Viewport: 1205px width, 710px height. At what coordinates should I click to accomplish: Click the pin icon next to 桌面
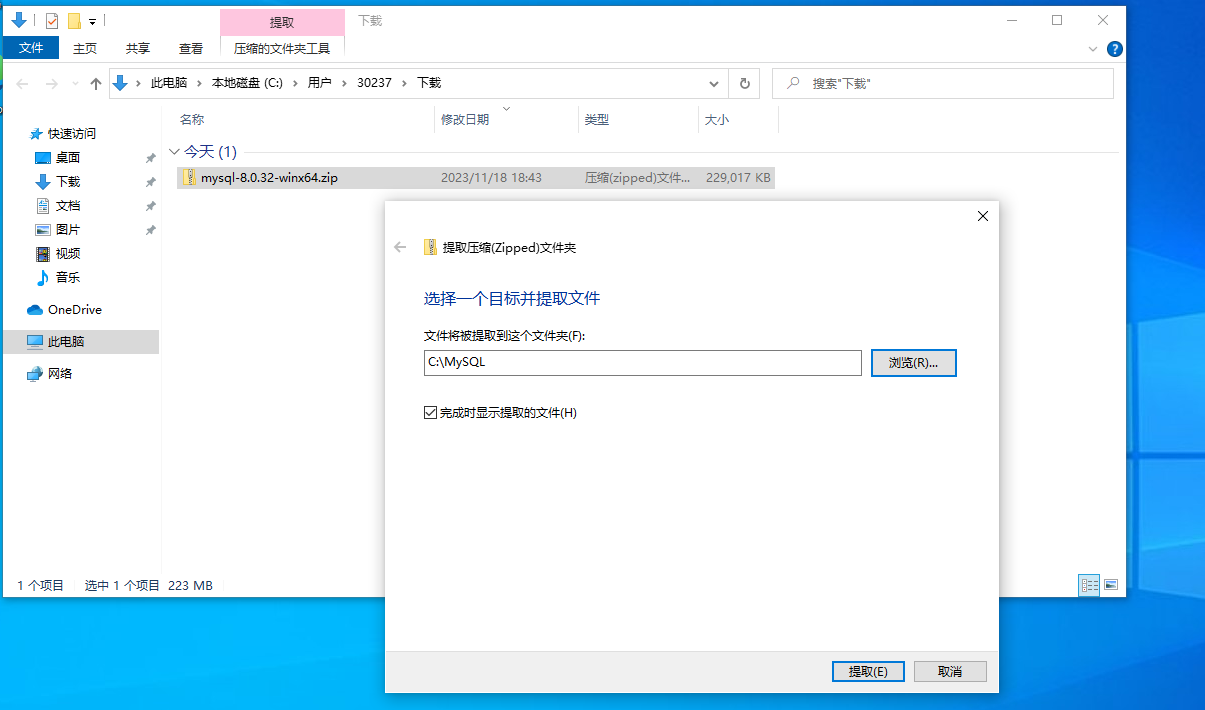(150, 158)
